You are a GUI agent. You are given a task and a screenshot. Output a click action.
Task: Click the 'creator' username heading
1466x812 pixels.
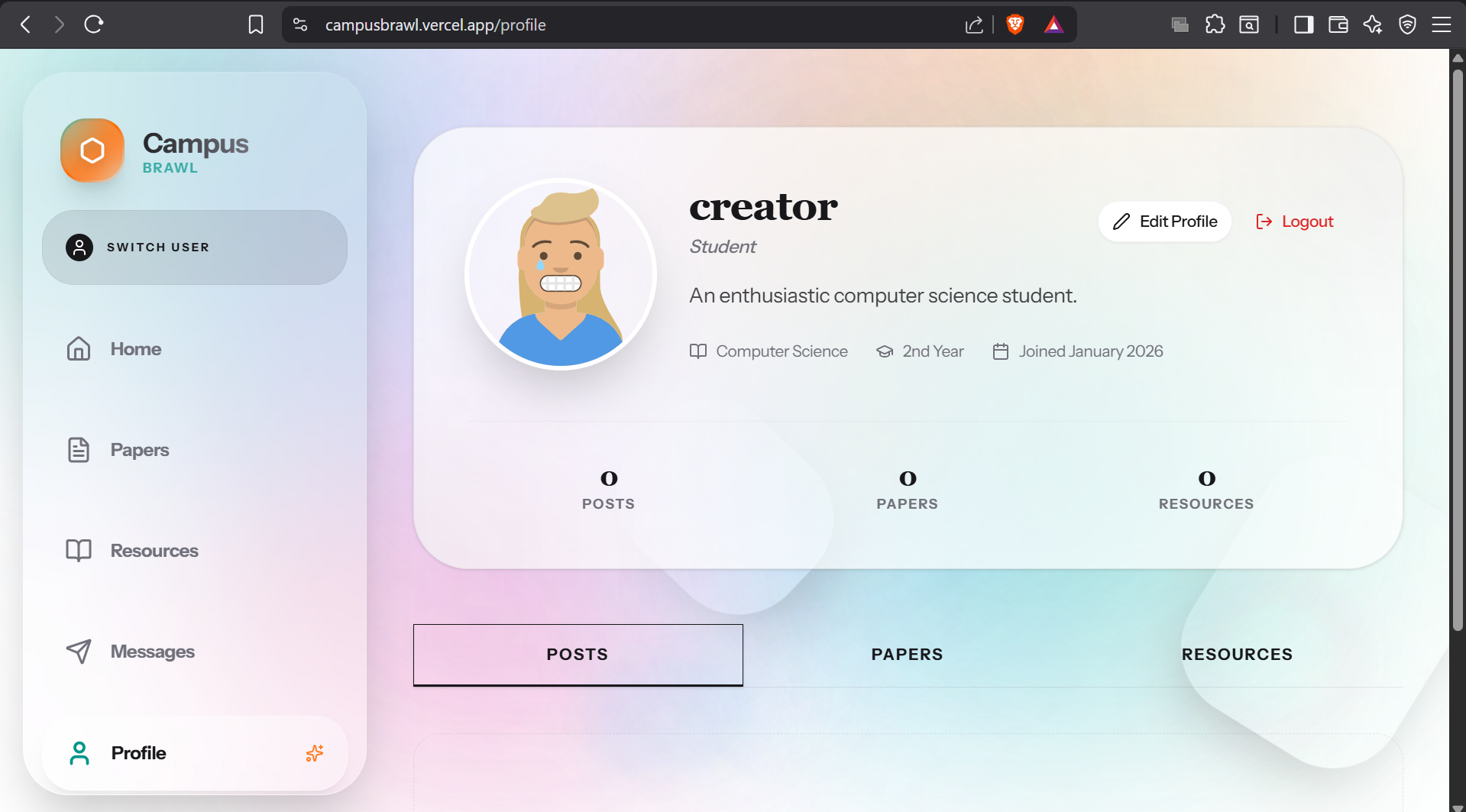click(x=764, y=207)
